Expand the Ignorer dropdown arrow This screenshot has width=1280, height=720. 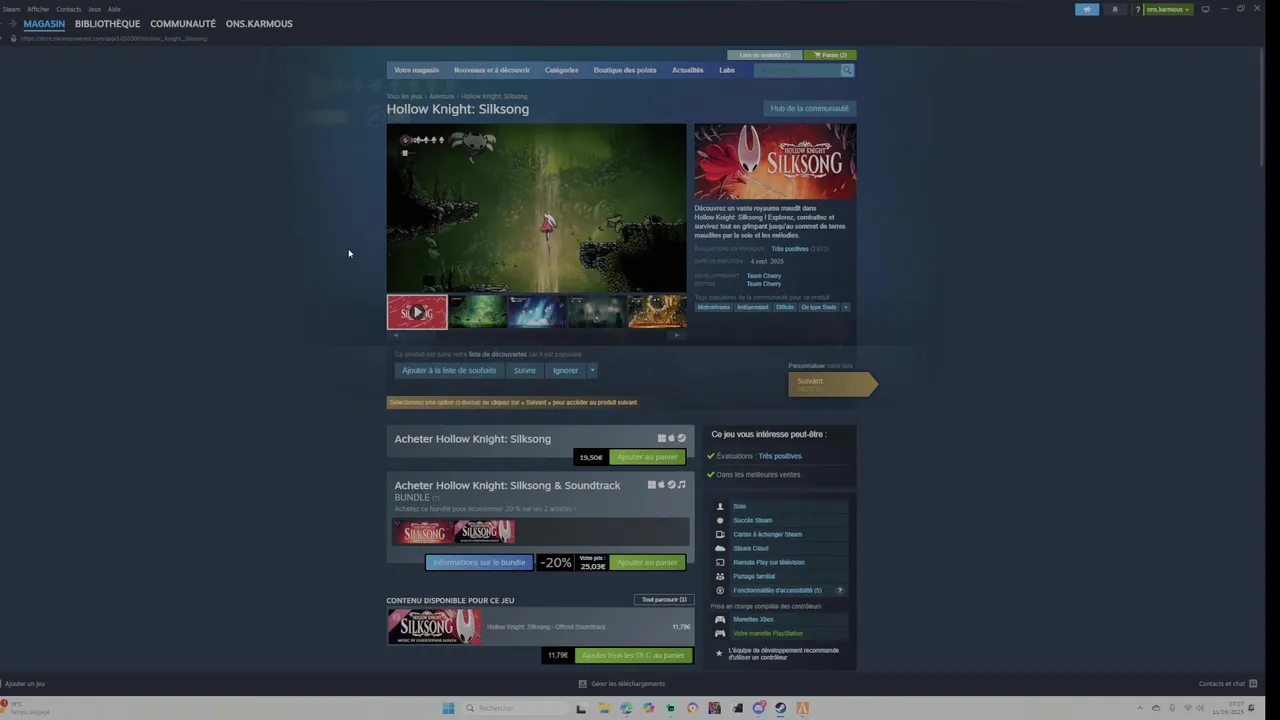click(x=592, y=370)
